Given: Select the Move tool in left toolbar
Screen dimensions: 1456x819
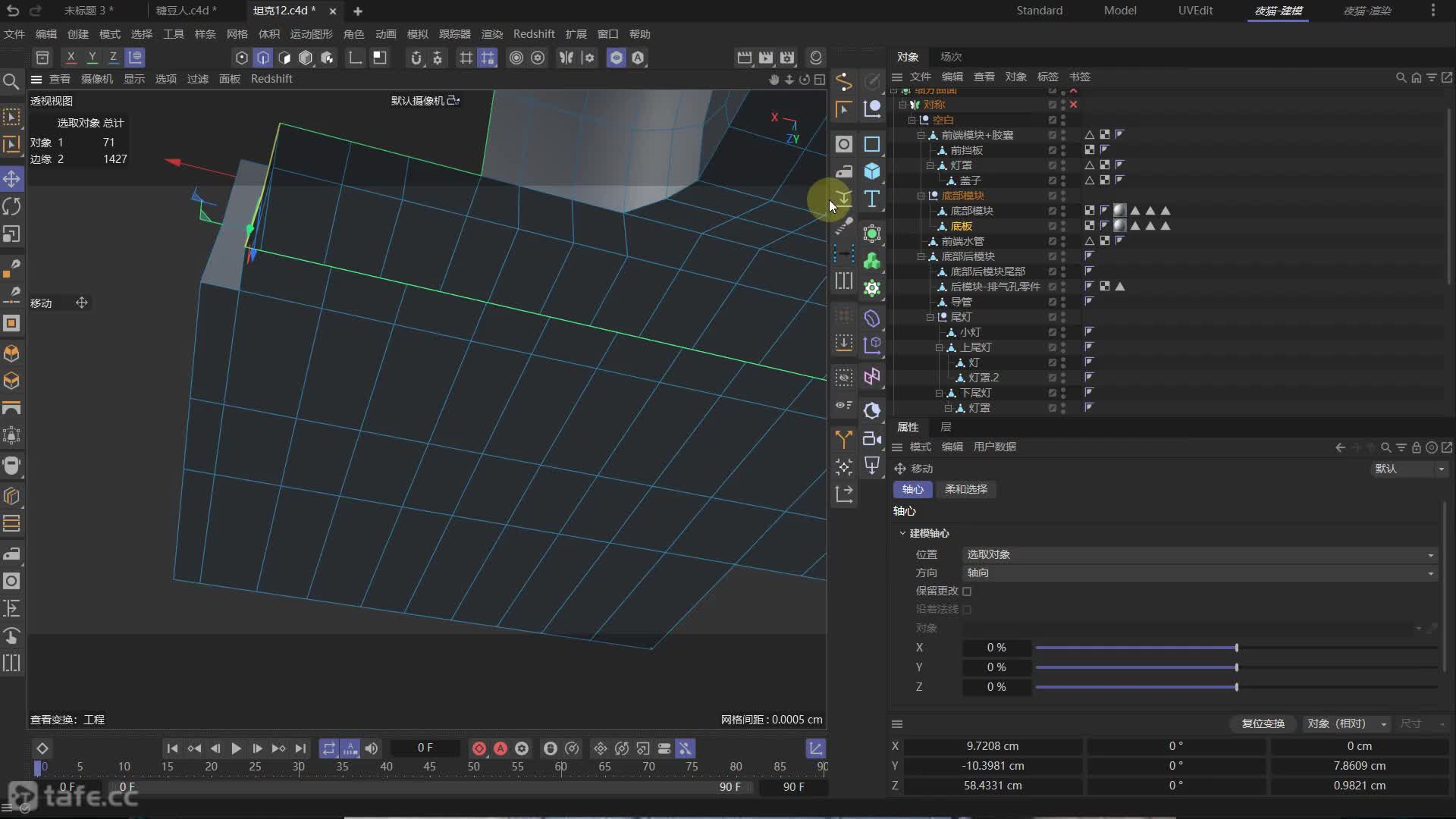Looking at the screenshot, I should tap(11, 179).
